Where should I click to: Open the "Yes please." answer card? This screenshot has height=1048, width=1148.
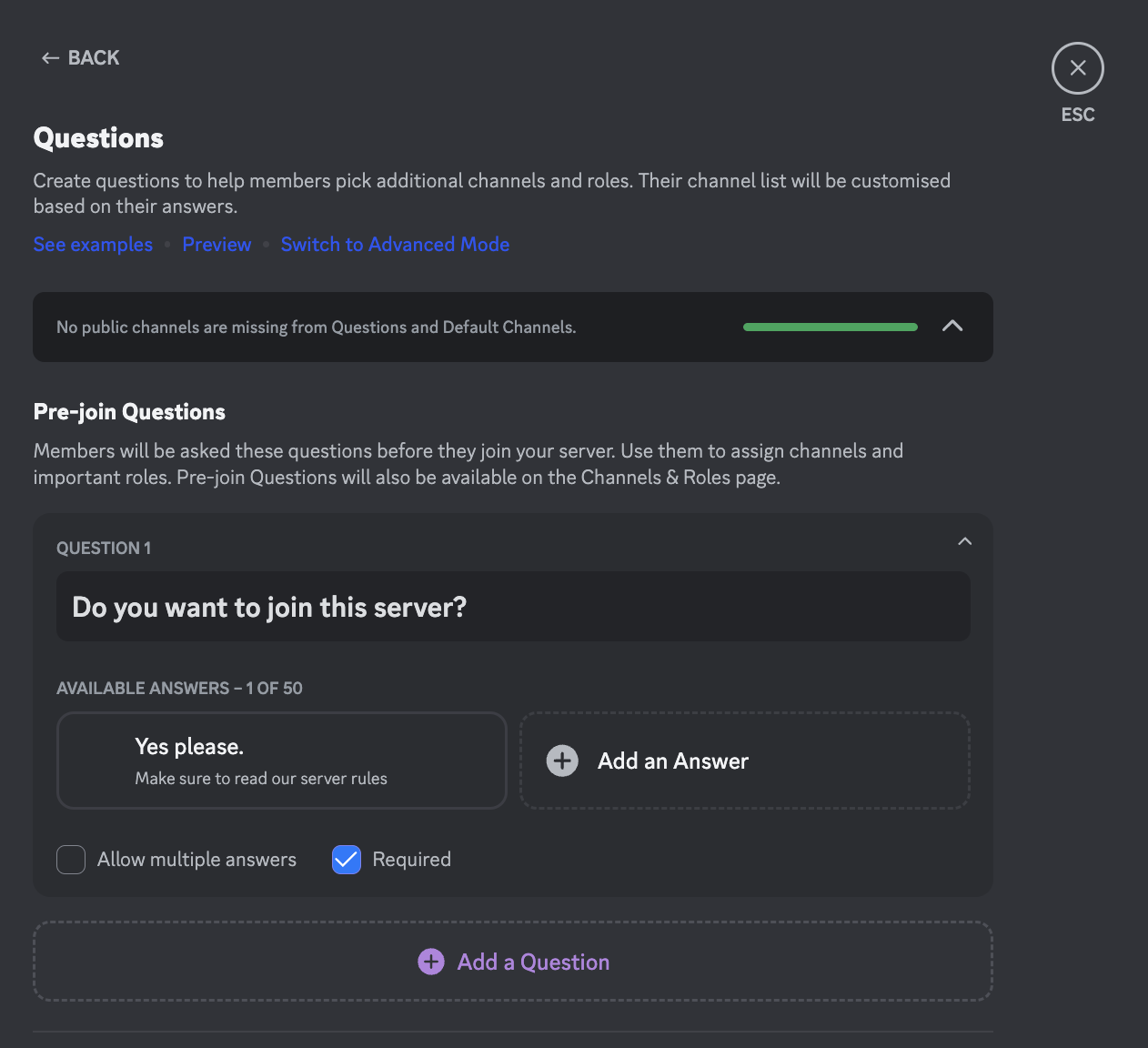[x=281, y=761]
